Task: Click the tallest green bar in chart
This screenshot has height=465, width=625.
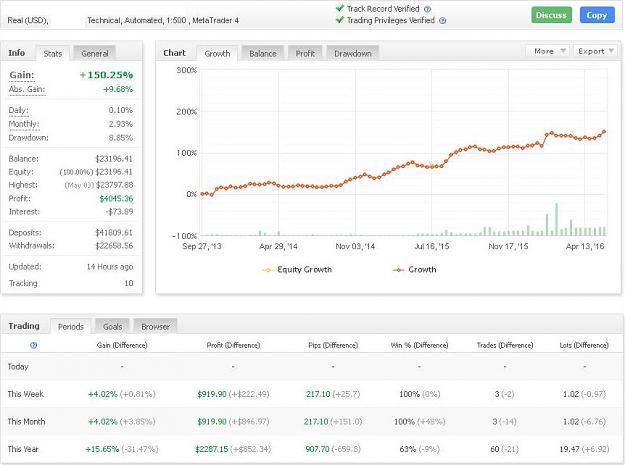Action: tap(556, 219)
